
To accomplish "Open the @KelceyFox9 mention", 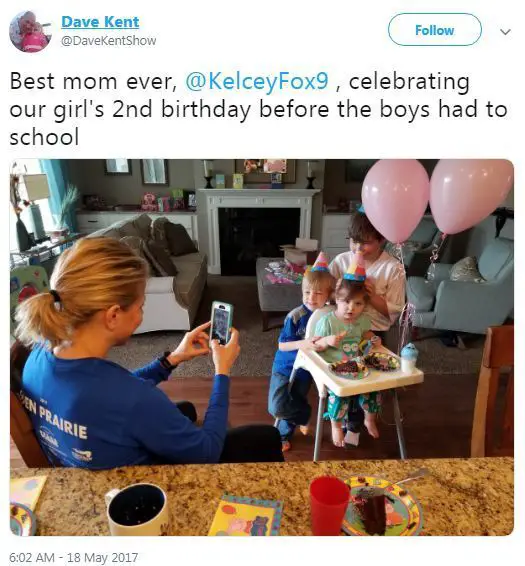I will pos(257,81).
